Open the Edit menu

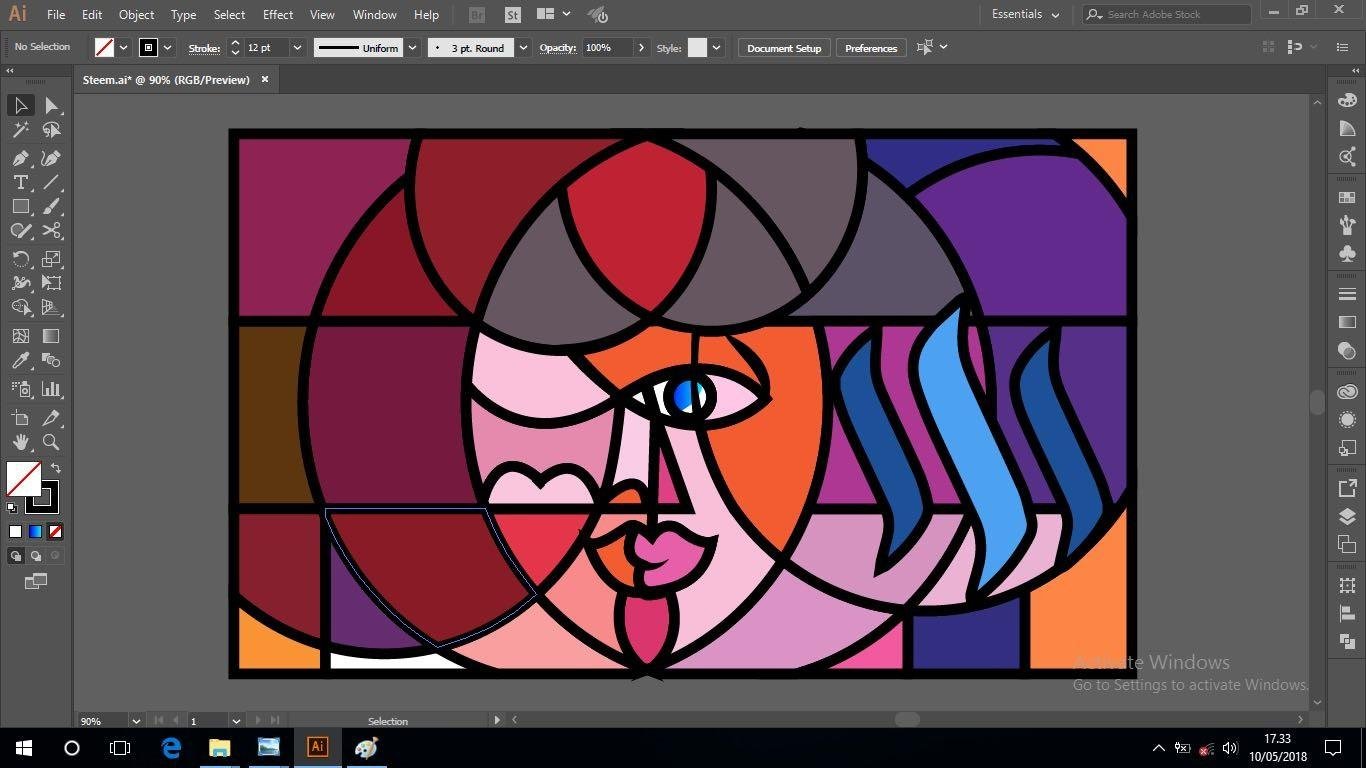point(92,15)
